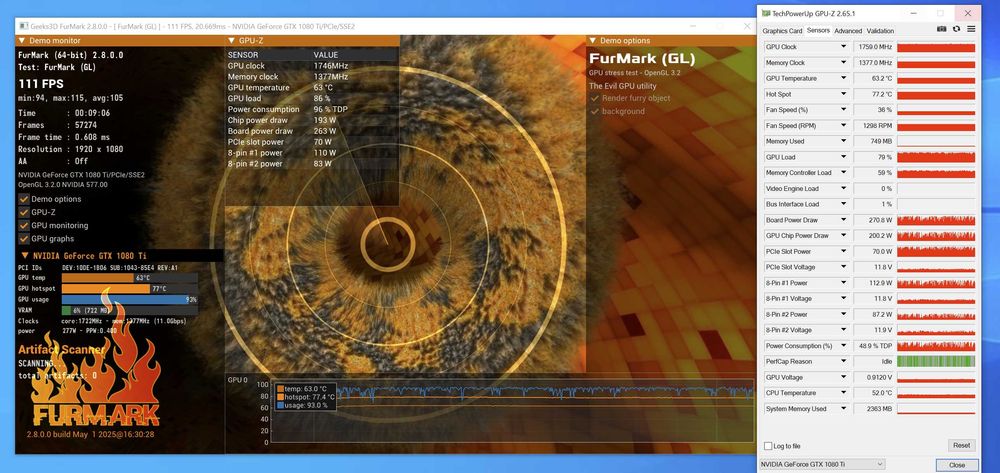Toggle the GPU monitoring checkbox

[x=24, y=226]
